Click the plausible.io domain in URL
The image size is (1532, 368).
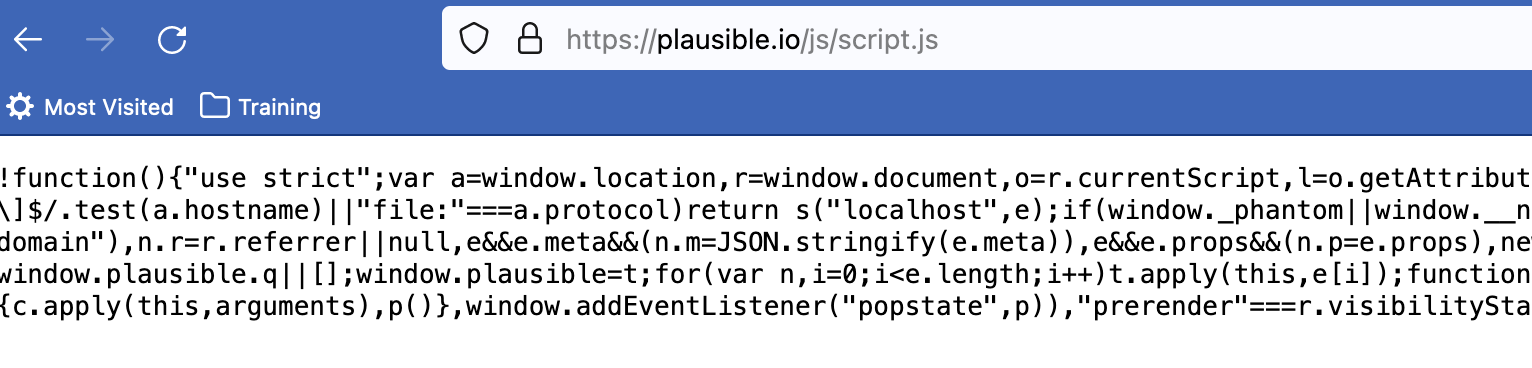728,40
